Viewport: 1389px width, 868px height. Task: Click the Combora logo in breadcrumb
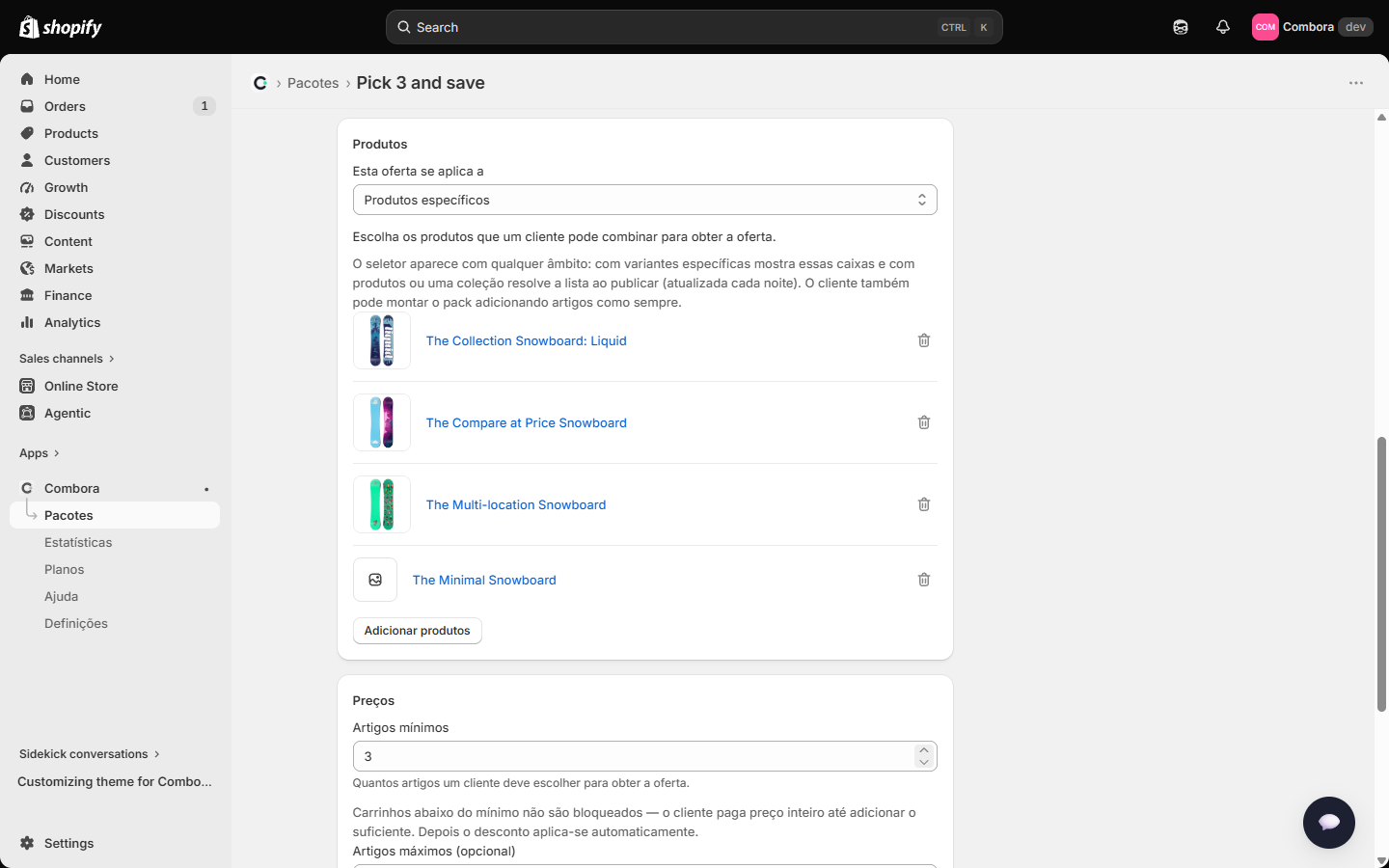260,83
